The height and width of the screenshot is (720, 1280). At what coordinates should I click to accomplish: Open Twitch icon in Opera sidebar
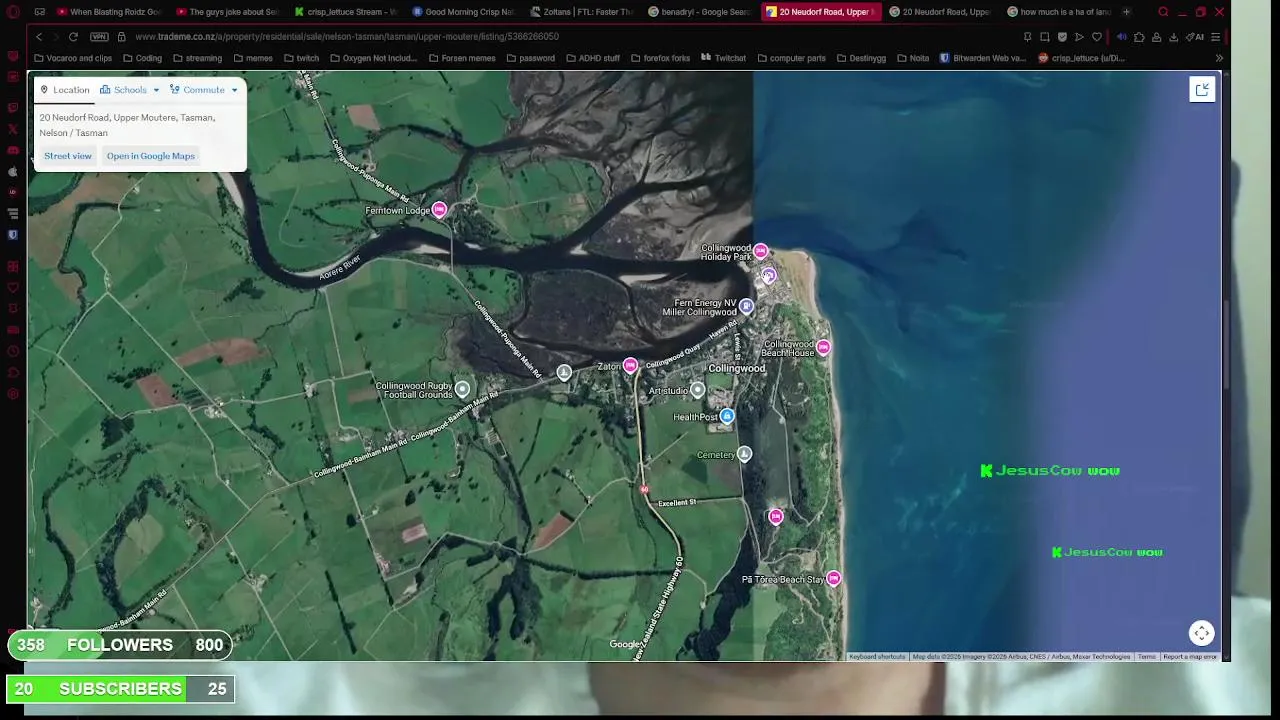point(13,107)
